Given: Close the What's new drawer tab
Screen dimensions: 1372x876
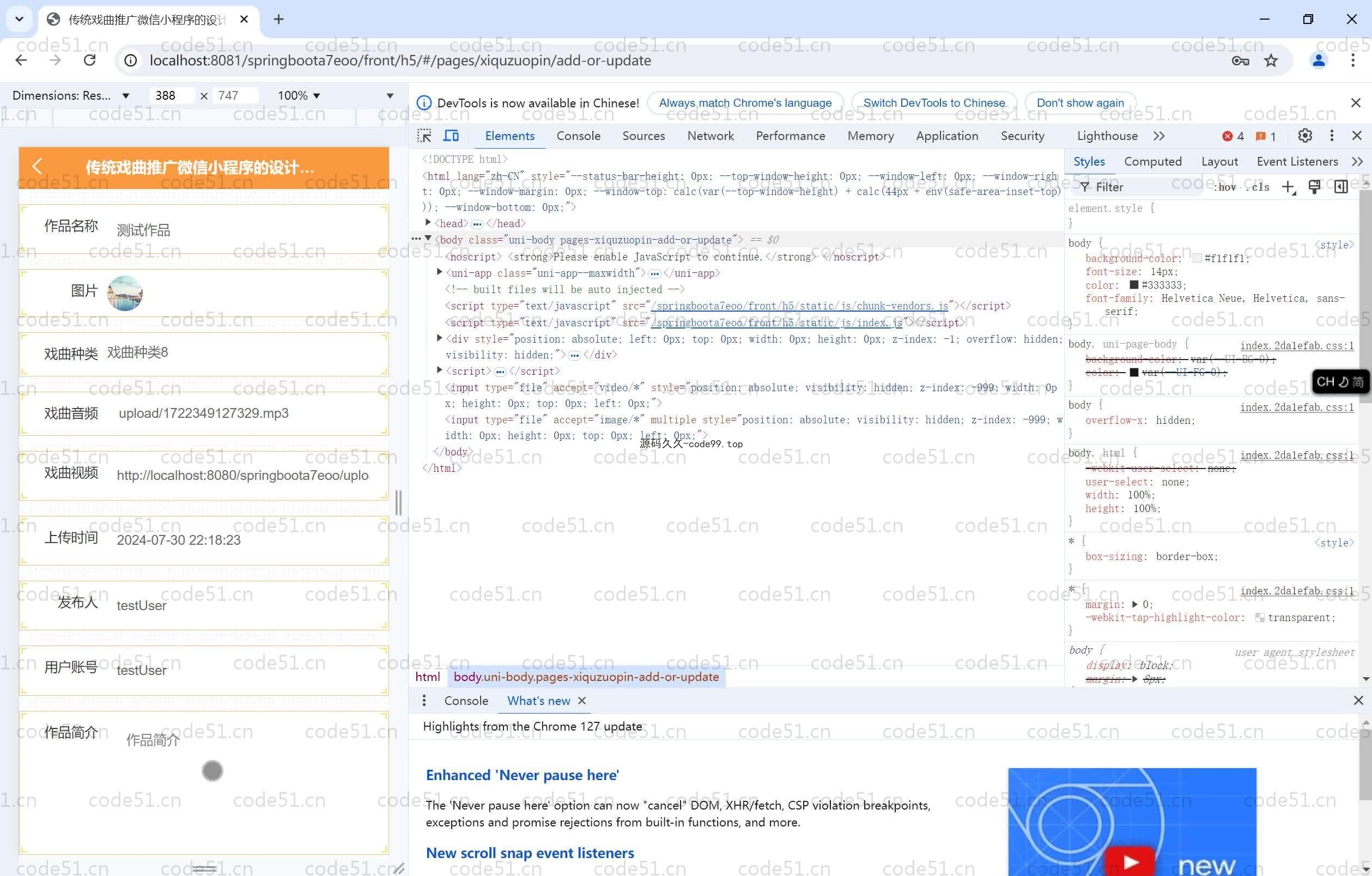Looking at the screenshot, I should 582,701.
